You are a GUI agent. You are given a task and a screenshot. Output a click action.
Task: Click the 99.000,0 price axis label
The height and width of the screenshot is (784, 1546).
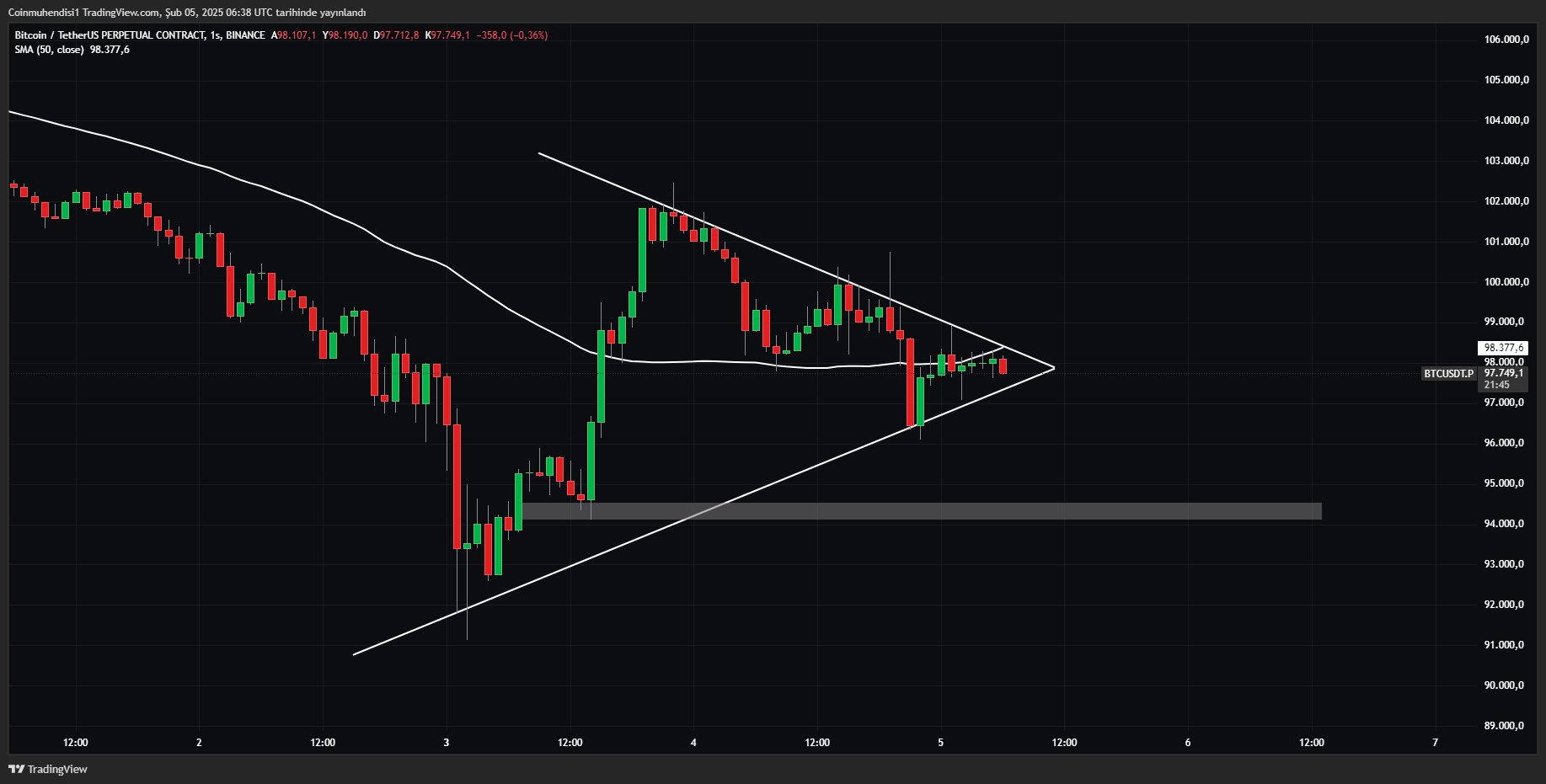[1504, 322]
